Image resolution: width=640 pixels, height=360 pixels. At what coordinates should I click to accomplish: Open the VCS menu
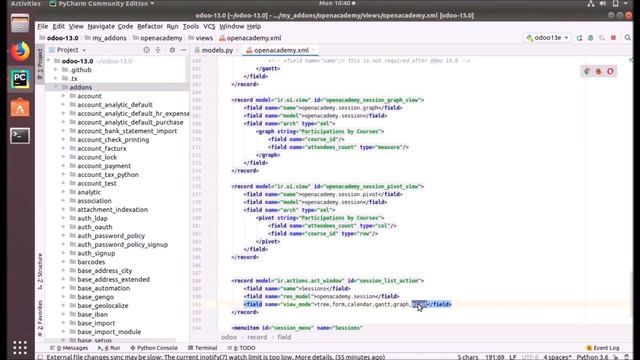(209, 26)
